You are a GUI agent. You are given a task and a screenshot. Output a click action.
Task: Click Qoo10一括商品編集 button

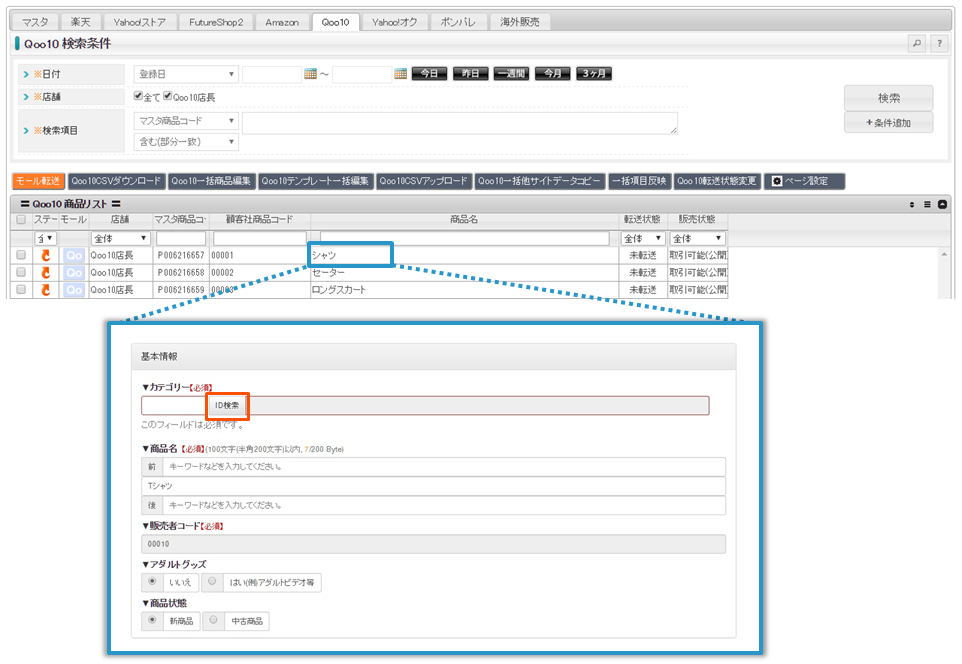[x=211, y=181]
